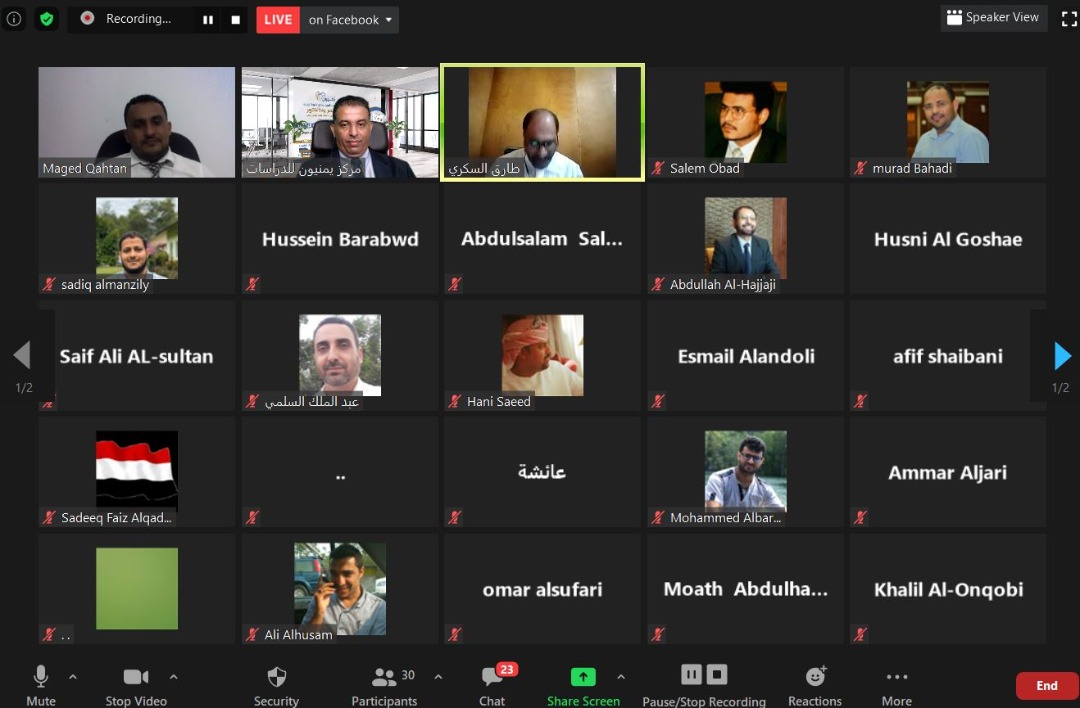Pause the recording in top bar
Viewport: 1080px width, 708px height.
tap(208, 20)
